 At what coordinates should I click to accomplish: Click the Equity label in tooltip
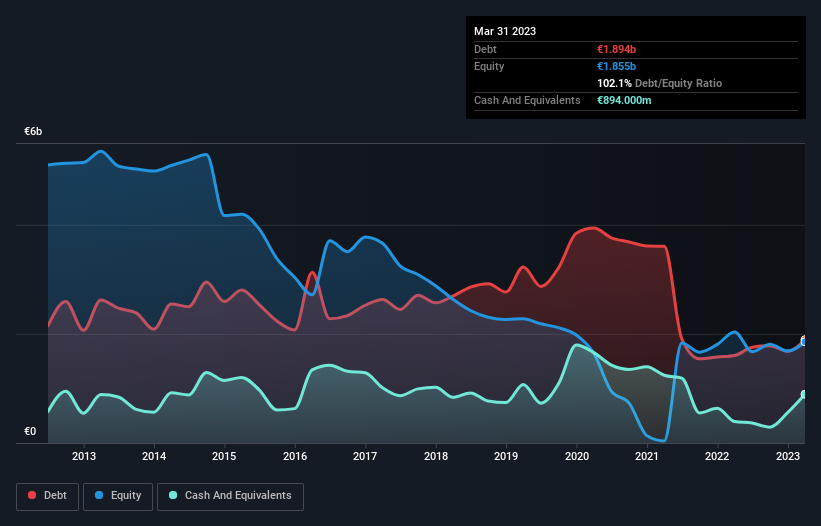(x=489, y=66)
